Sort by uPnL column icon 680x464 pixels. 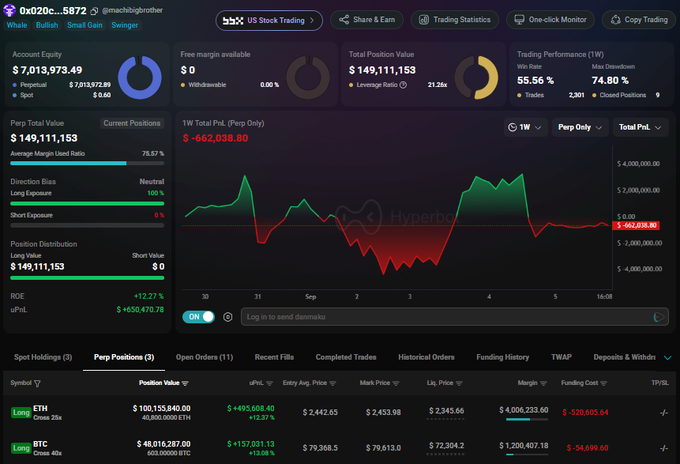point(269,383)
